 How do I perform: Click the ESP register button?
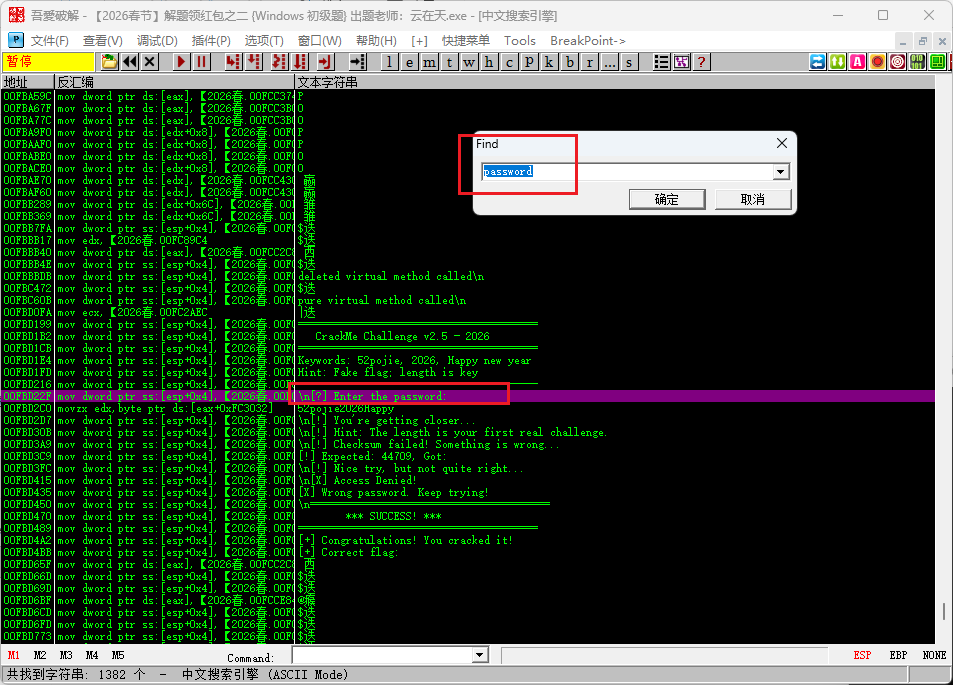pyautogui.click(x=862, y=655)
